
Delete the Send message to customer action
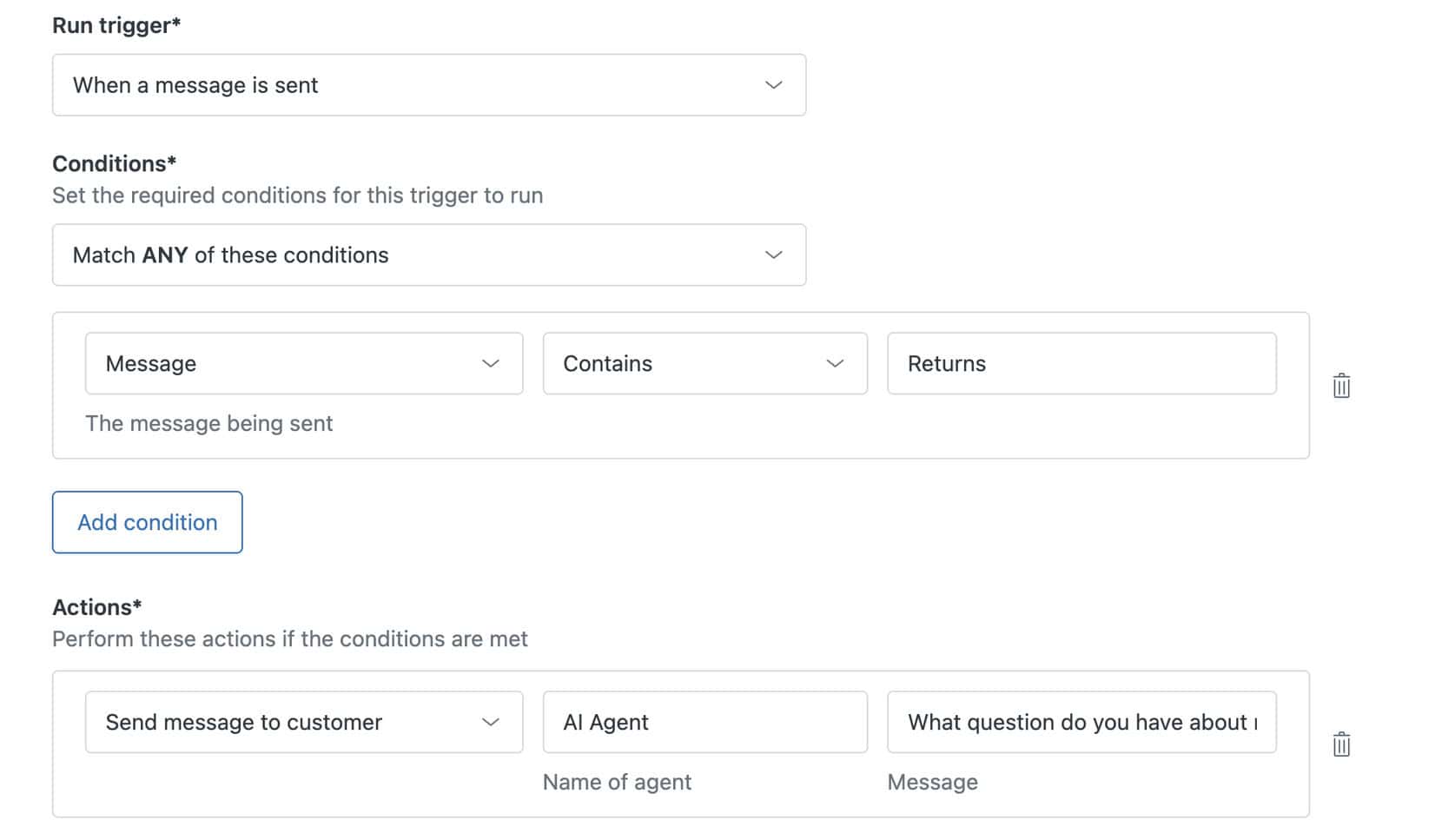click(1340, 744)
